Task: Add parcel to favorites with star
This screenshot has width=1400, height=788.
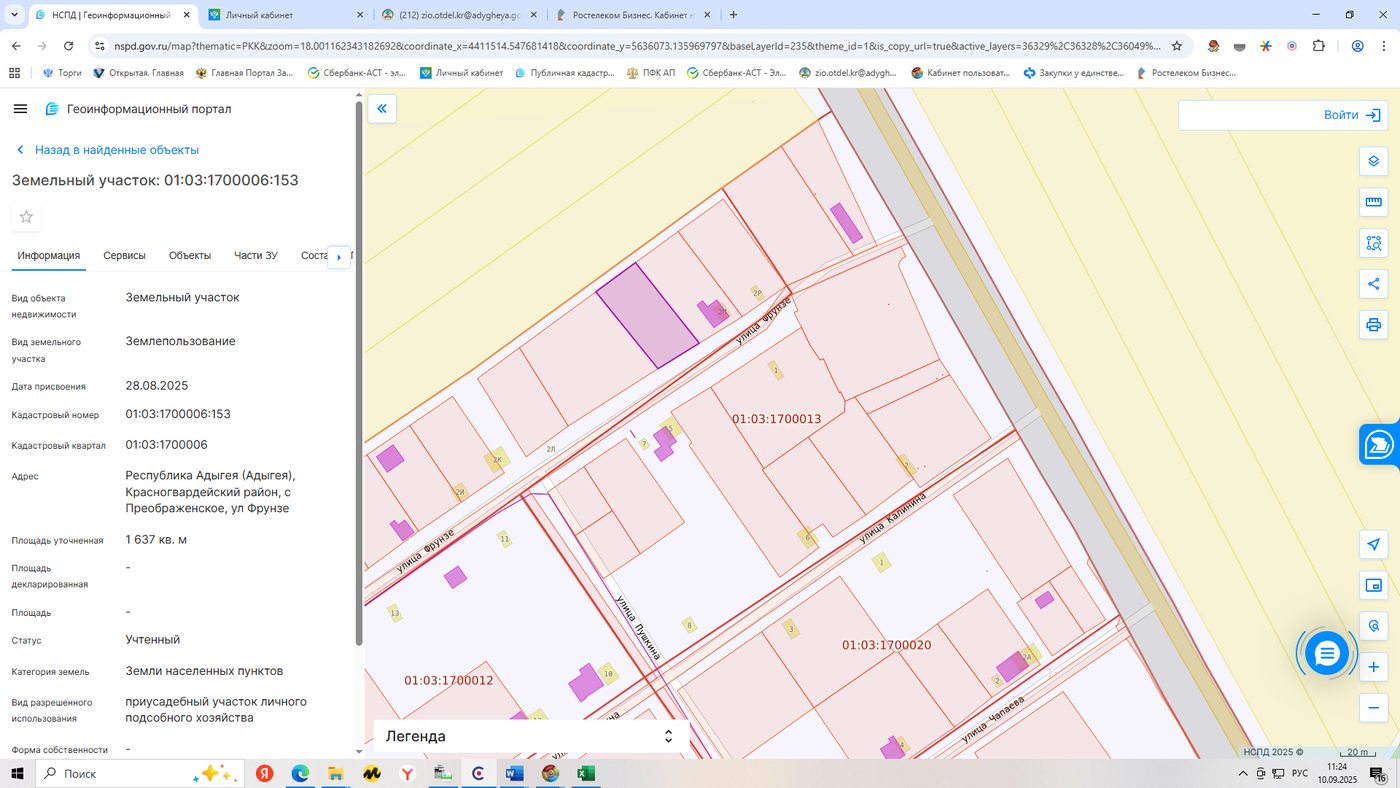Action: tap(26, 217)
